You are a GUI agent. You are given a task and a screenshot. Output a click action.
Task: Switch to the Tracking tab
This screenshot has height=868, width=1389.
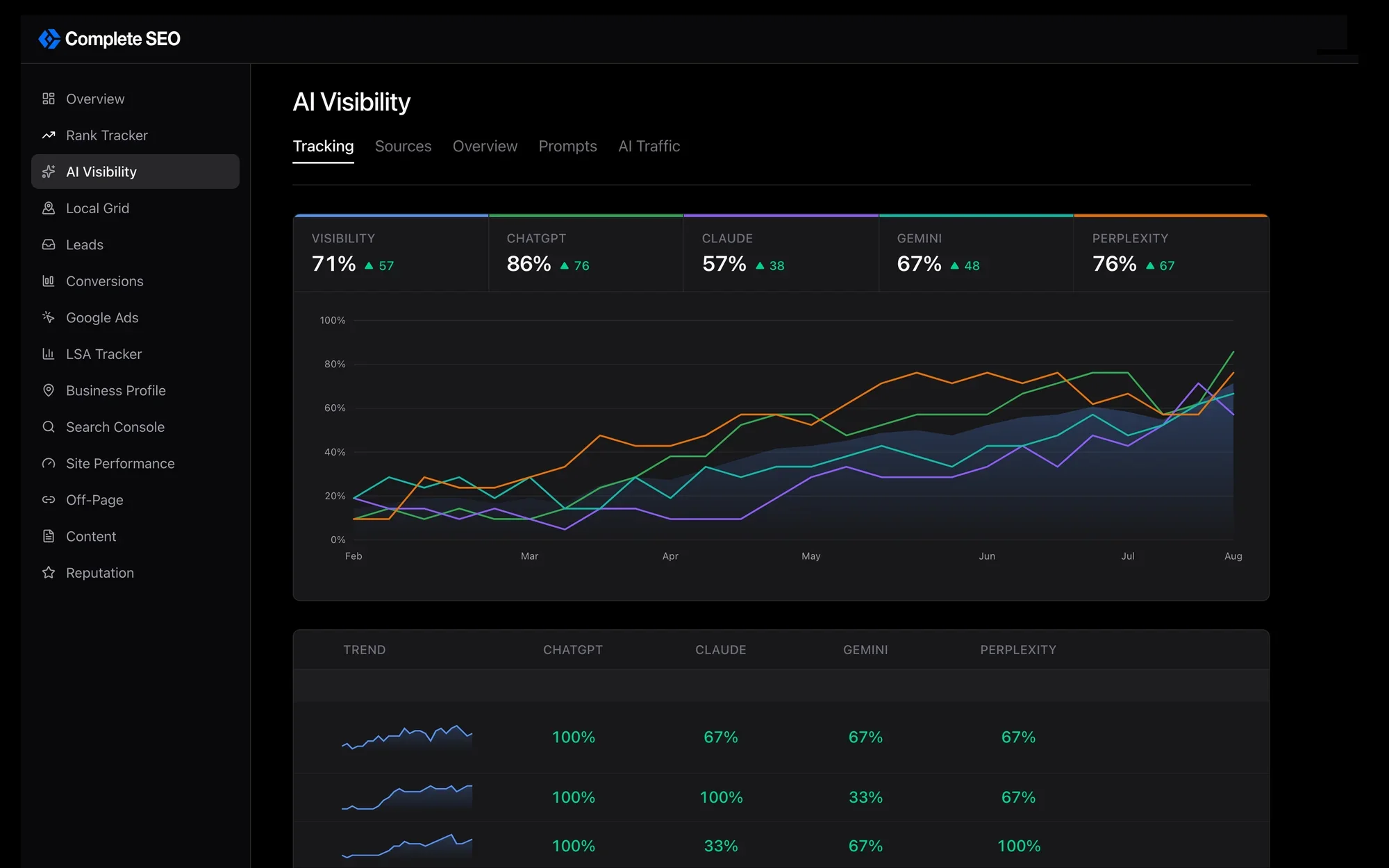323,147
